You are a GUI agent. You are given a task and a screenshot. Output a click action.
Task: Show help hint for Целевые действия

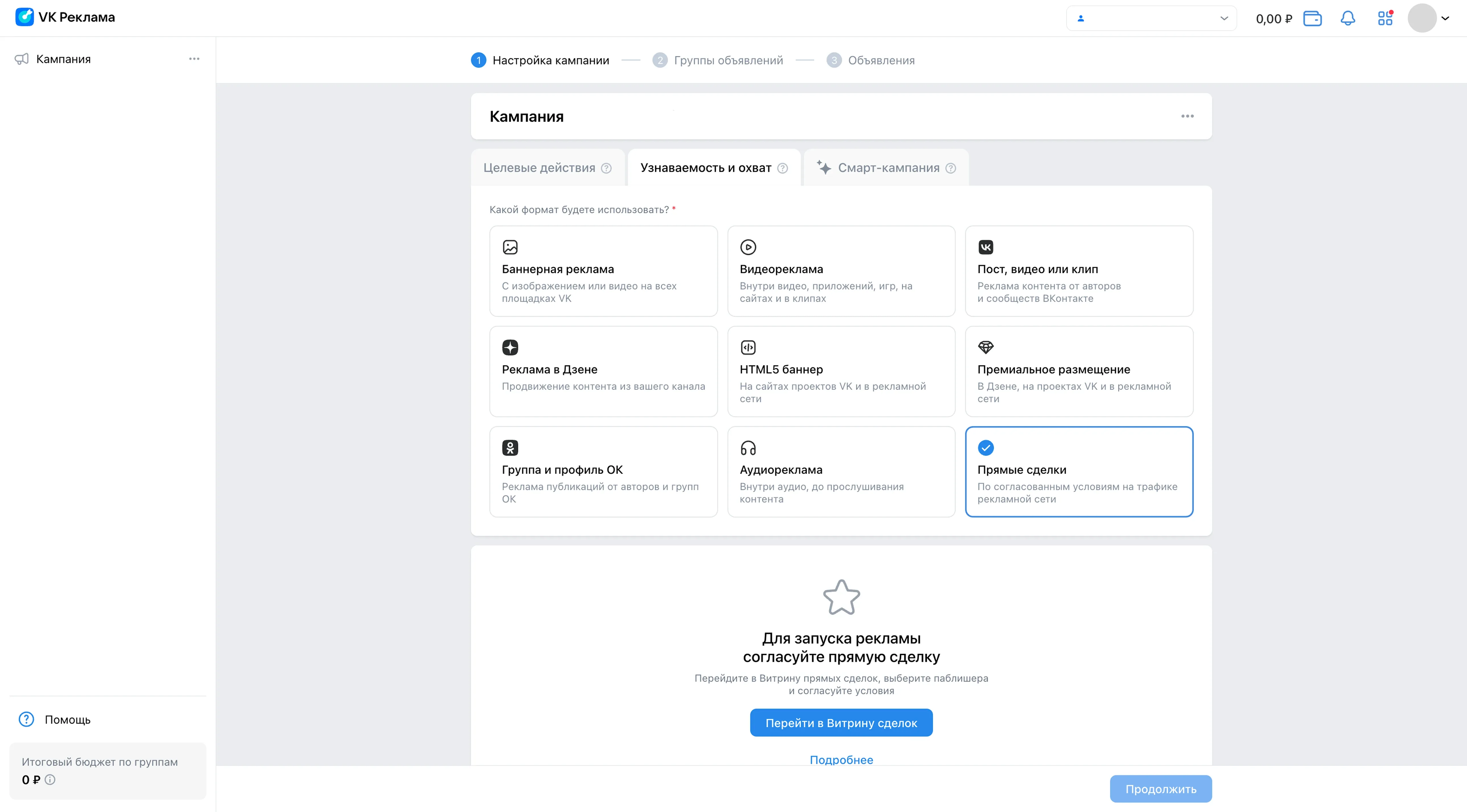tap(607, 168)
